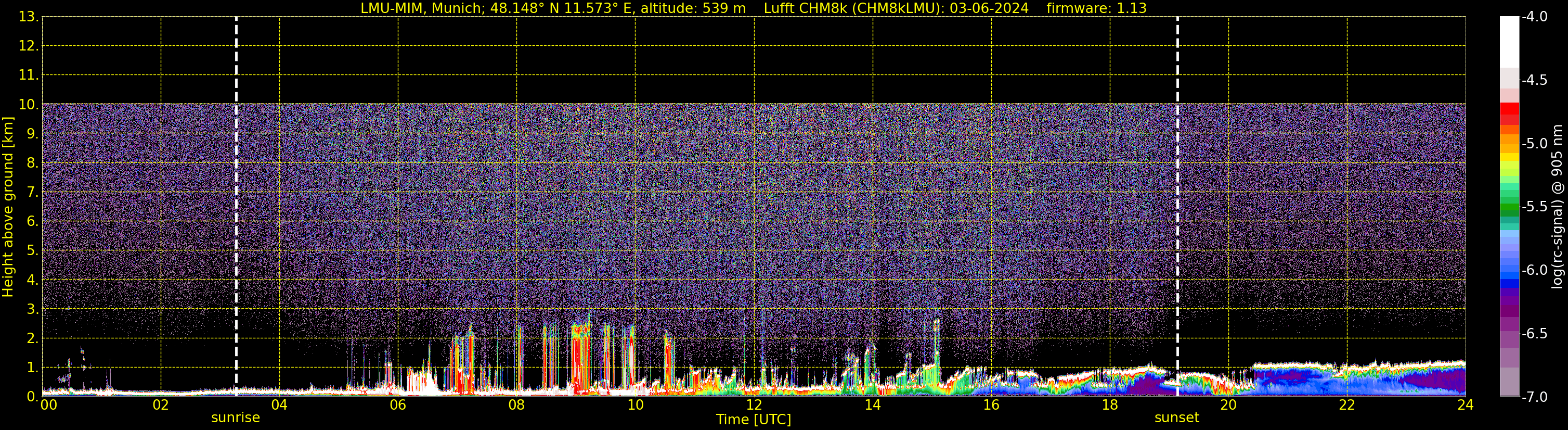
Task: Click the colorbar tick label '-7.0'
Action: (x=1535, y=397)
